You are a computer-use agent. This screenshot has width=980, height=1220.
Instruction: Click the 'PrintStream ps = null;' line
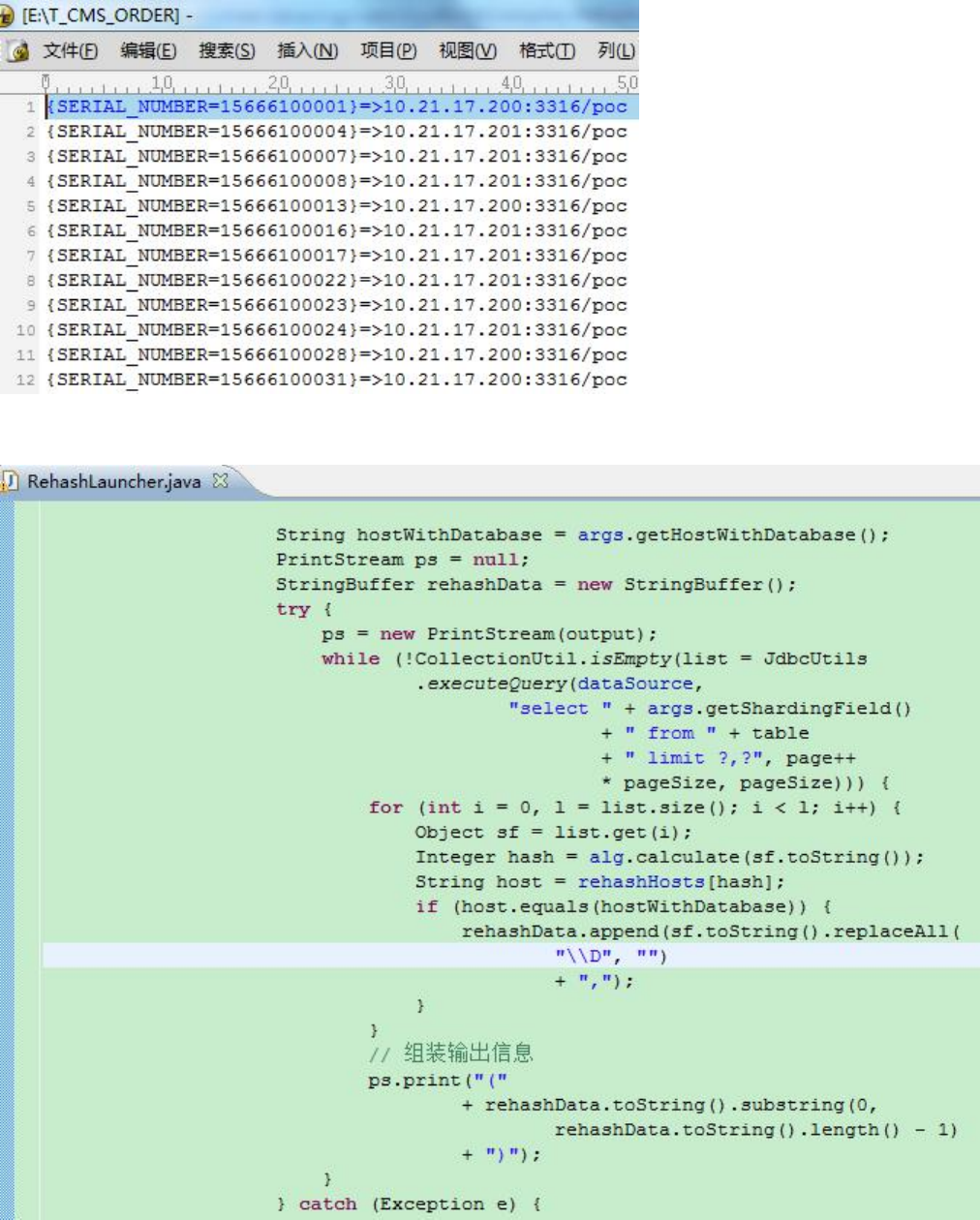(403, 560)
